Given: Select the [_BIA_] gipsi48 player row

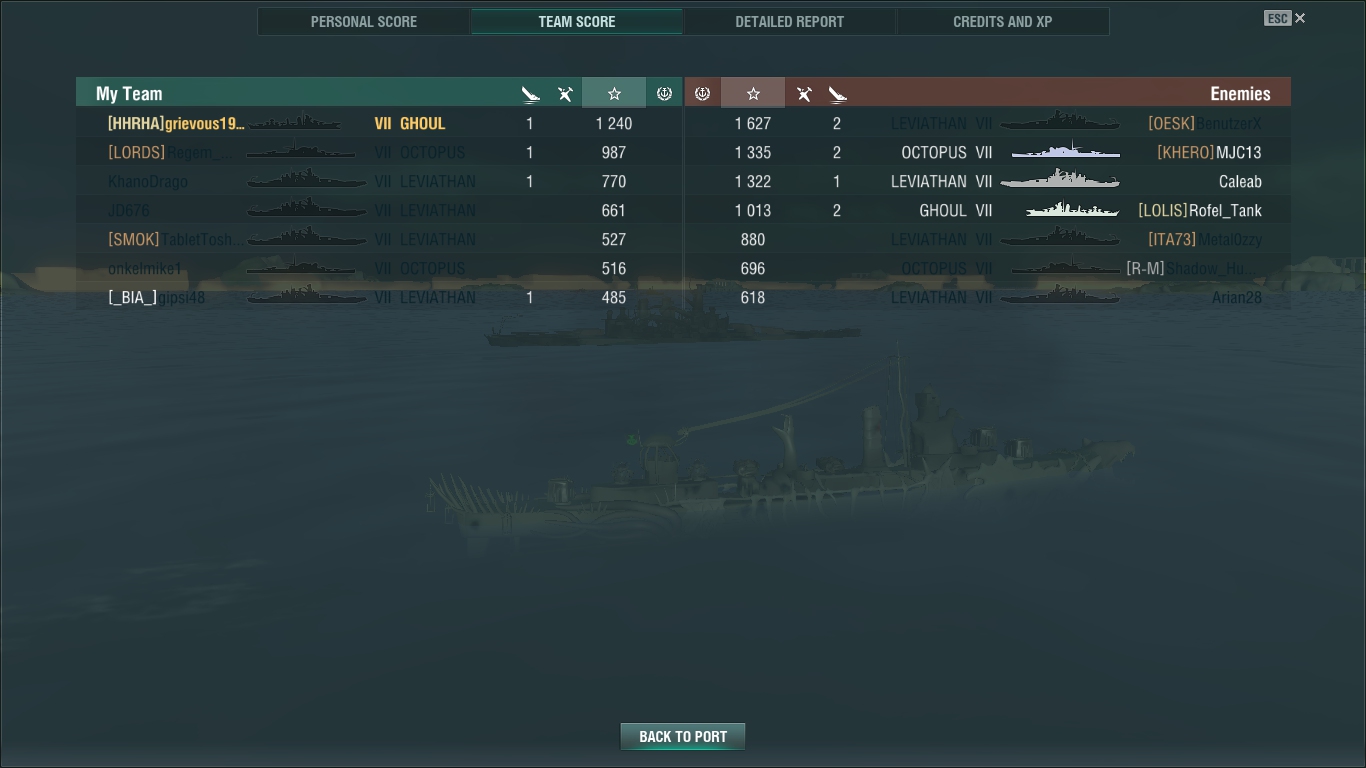Looking at the screenshot, I should (380, 297).
